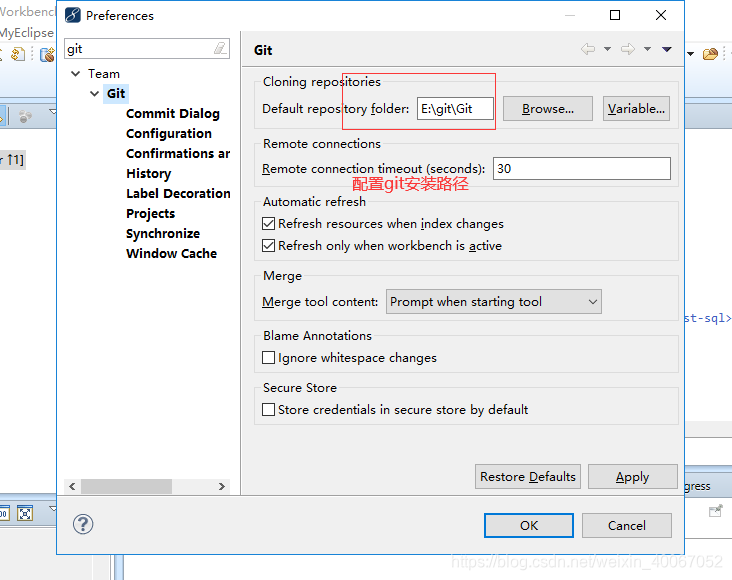Collapse the Git tree node
Screen dimensions: 732x580
pos(95,93)
